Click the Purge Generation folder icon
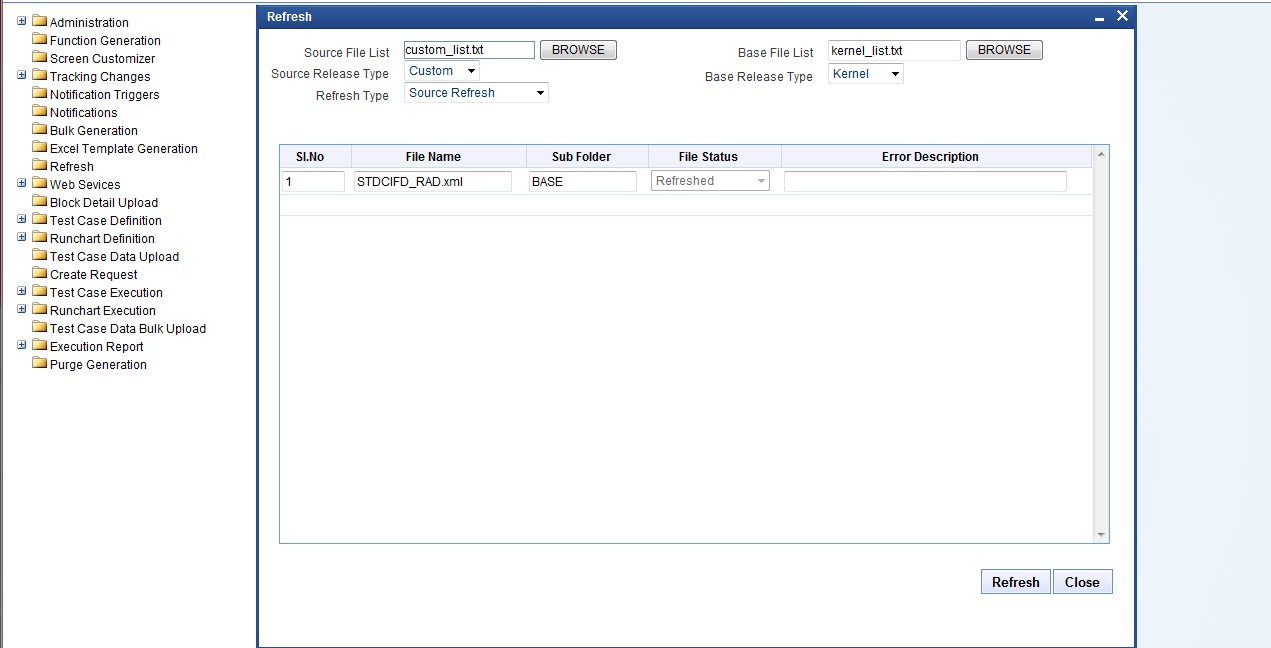The image size is (1271, 648). [x=40, y=363]
